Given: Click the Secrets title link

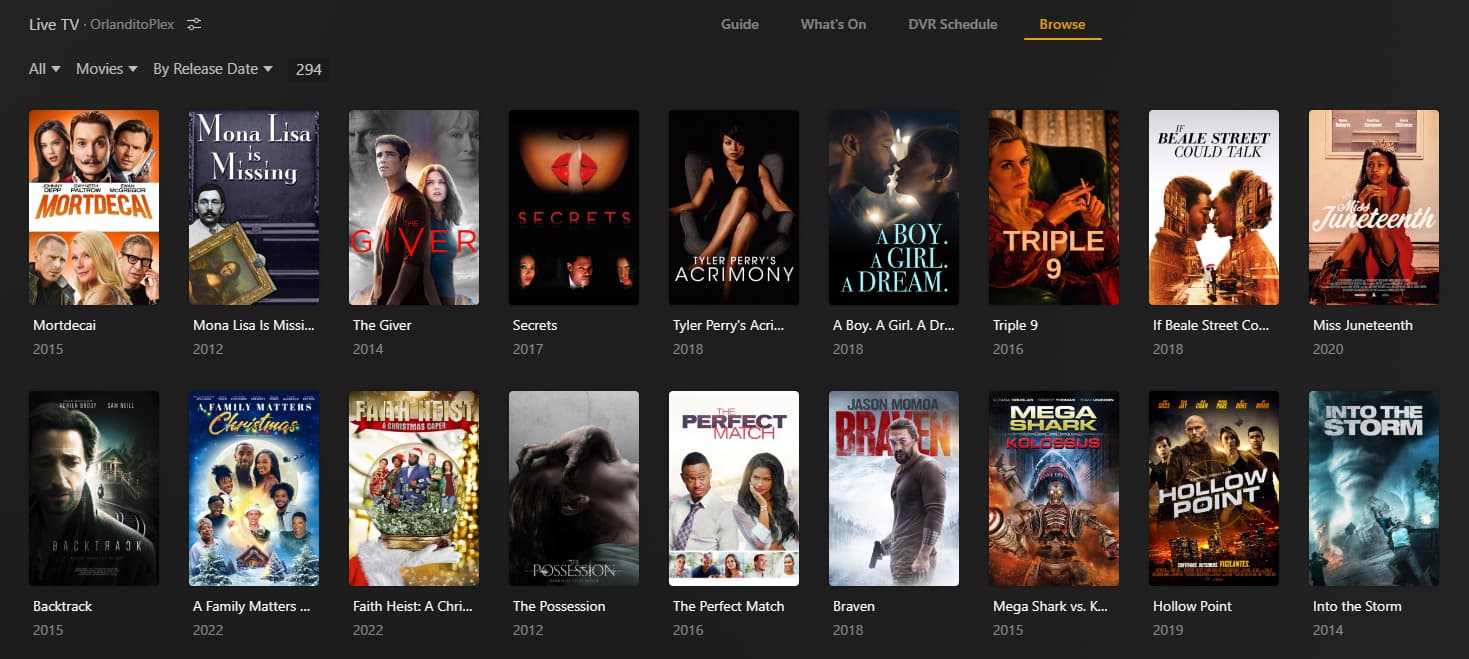Looking at the screenshot, I should click(x=535, y=325).
